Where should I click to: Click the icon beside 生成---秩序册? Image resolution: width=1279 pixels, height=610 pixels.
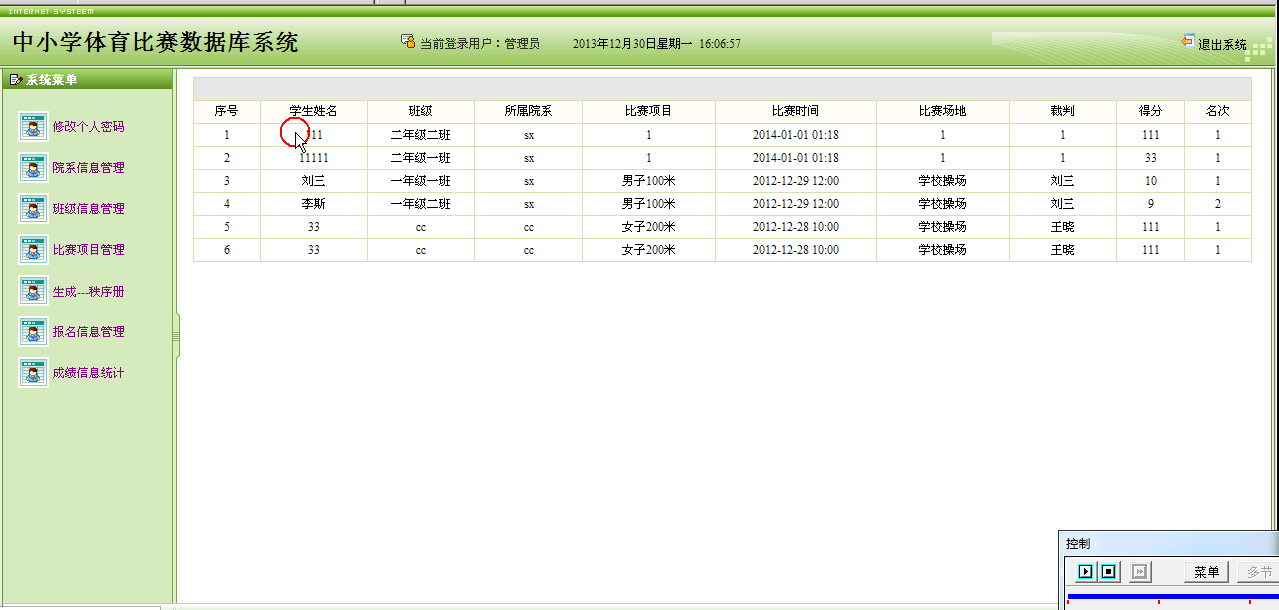33,291
